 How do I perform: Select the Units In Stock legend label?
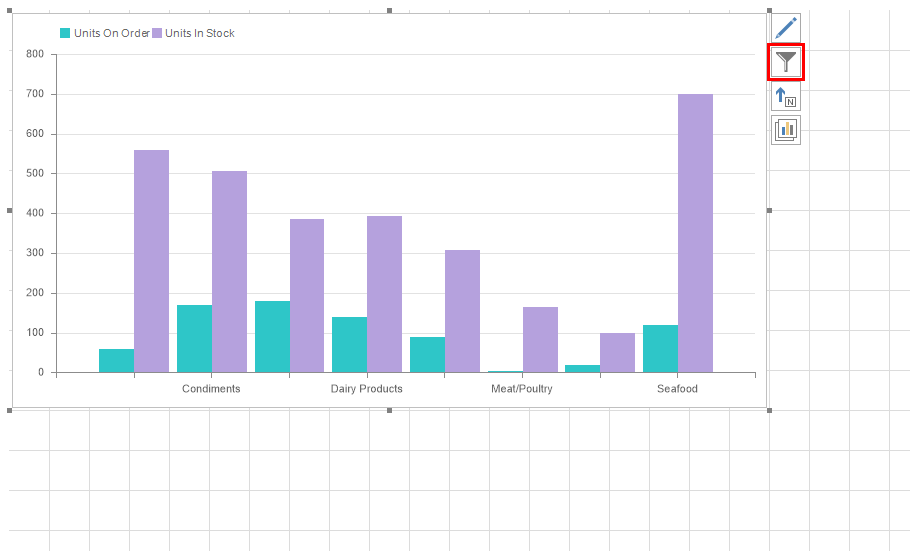click(200, 33)
